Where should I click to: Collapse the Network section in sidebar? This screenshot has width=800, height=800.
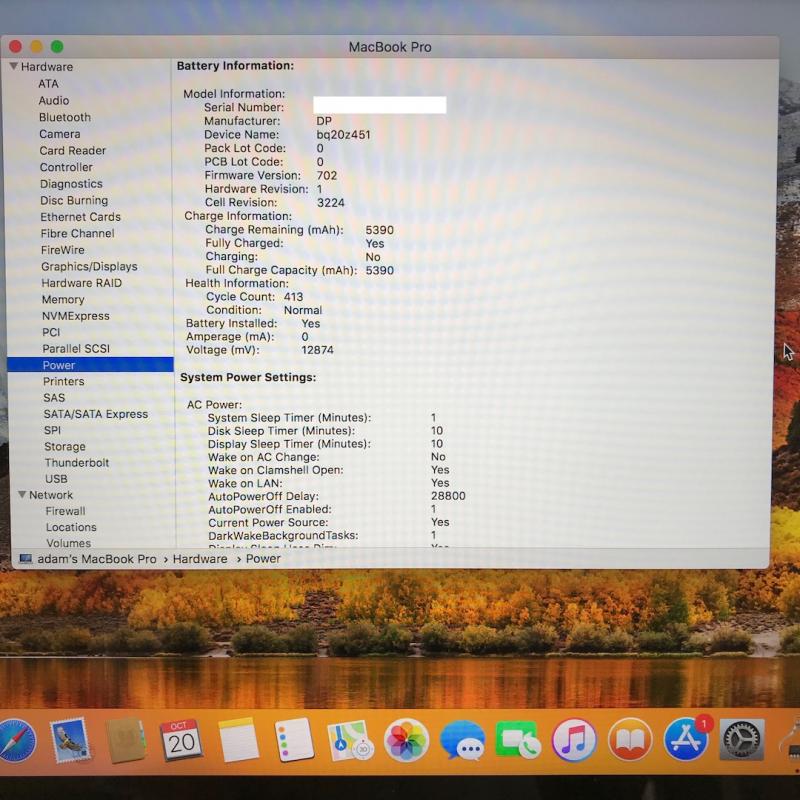22,494
